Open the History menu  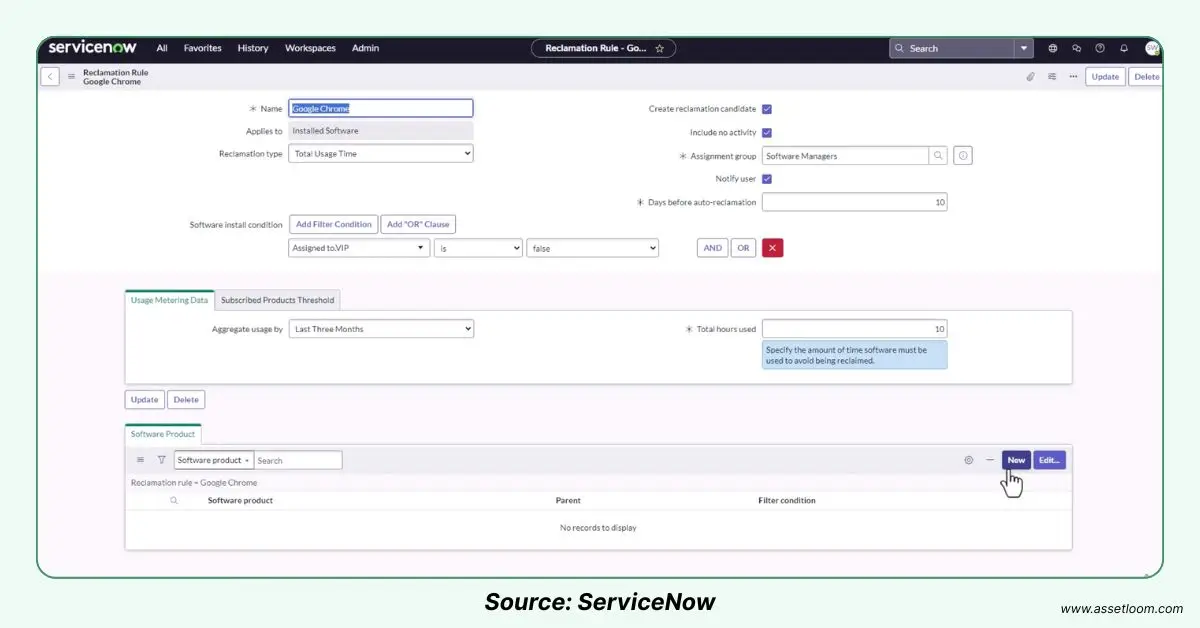253,48
